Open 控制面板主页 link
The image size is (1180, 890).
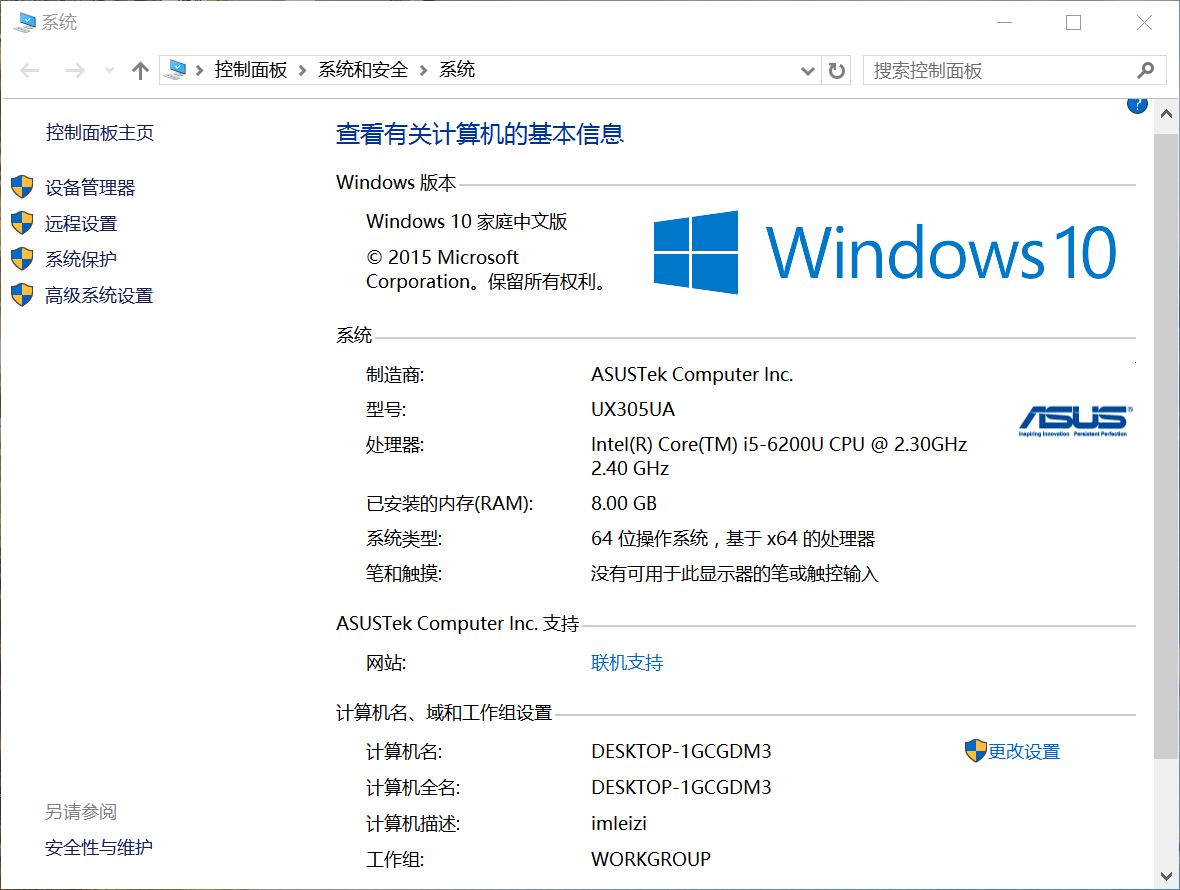click(99, 133)
